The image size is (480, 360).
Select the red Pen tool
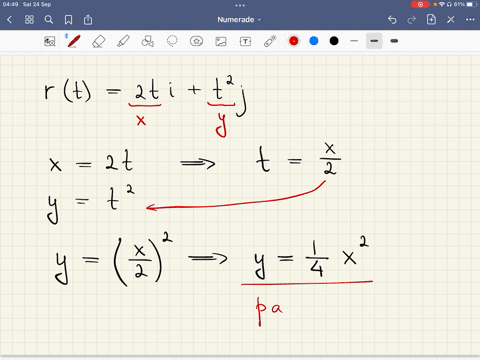point(73,41)
